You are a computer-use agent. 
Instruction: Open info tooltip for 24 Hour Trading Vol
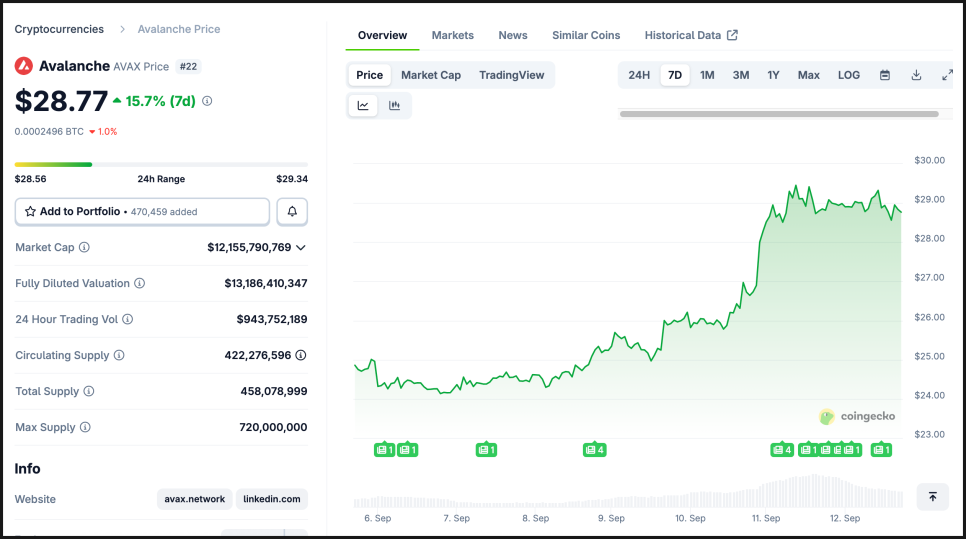(x=128, y=319)
